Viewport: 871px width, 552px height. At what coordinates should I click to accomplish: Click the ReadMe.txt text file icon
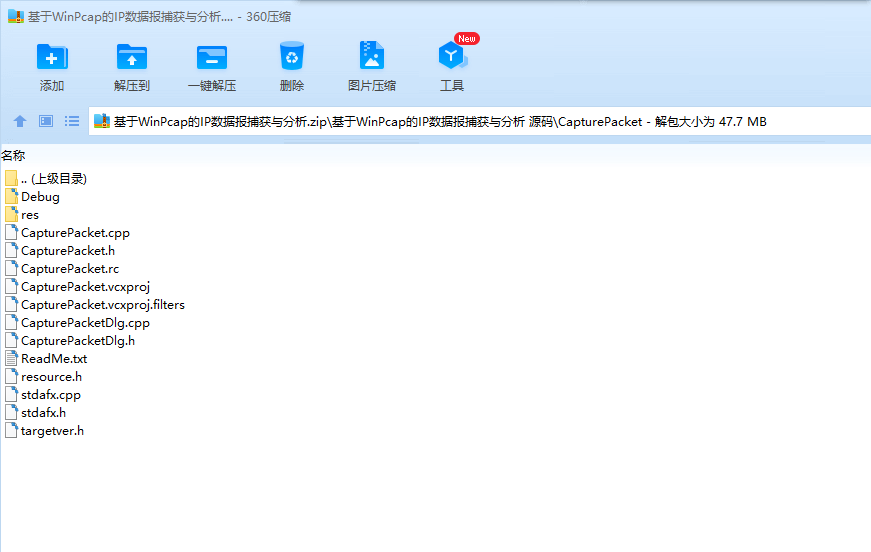11,358
